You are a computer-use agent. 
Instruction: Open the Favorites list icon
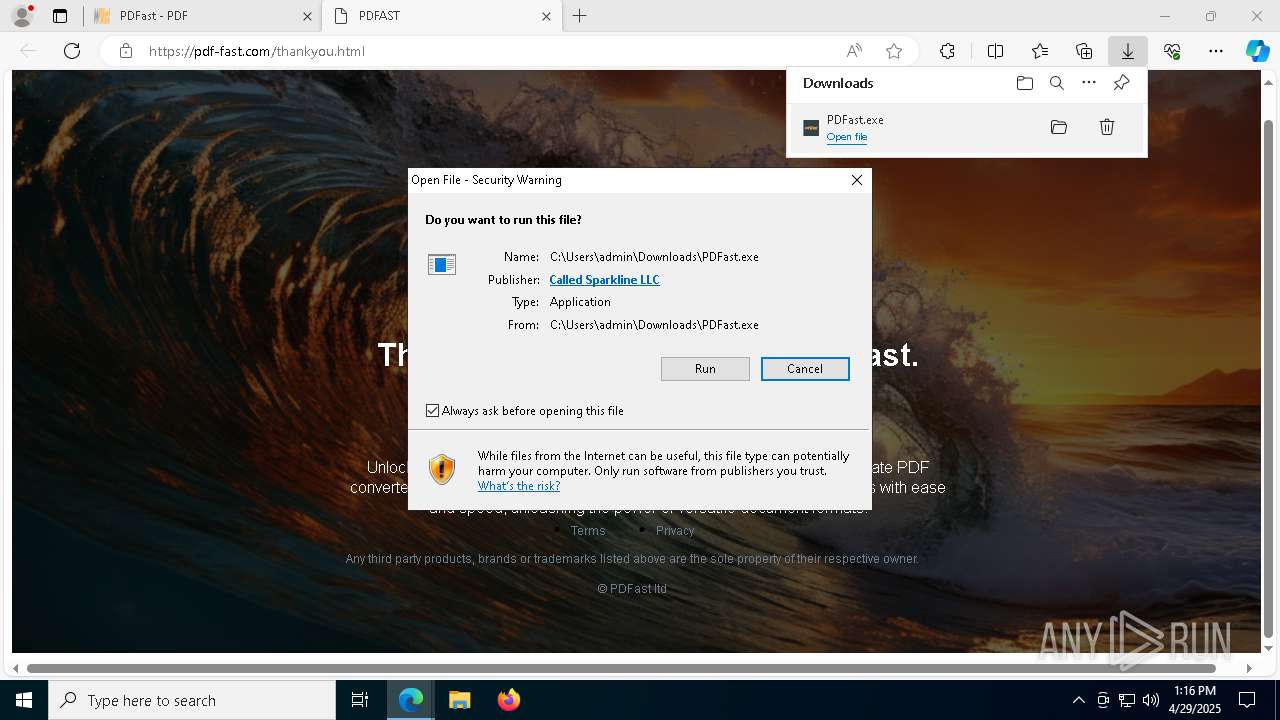pyautogui.click(x=1040, y=51)
